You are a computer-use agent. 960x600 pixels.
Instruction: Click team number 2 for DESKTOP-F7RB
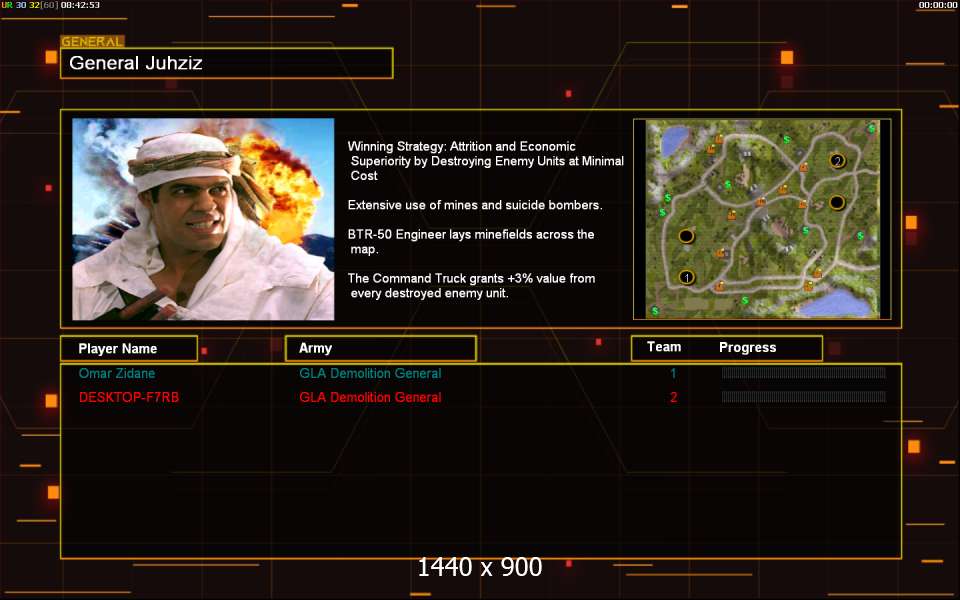point(673,397)
